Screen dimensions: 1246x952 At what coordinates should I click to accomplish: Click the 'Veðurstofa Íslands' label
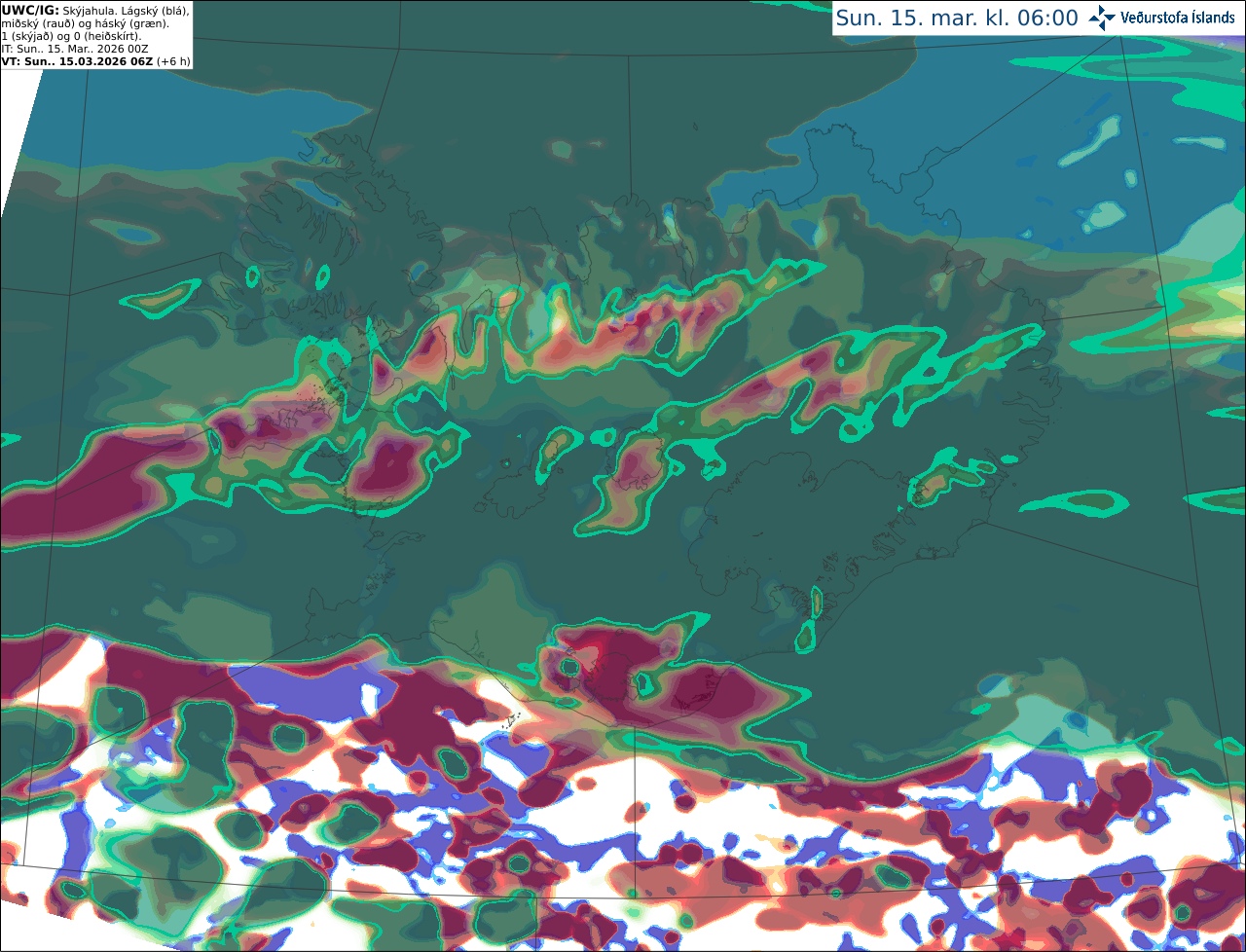1178,18
